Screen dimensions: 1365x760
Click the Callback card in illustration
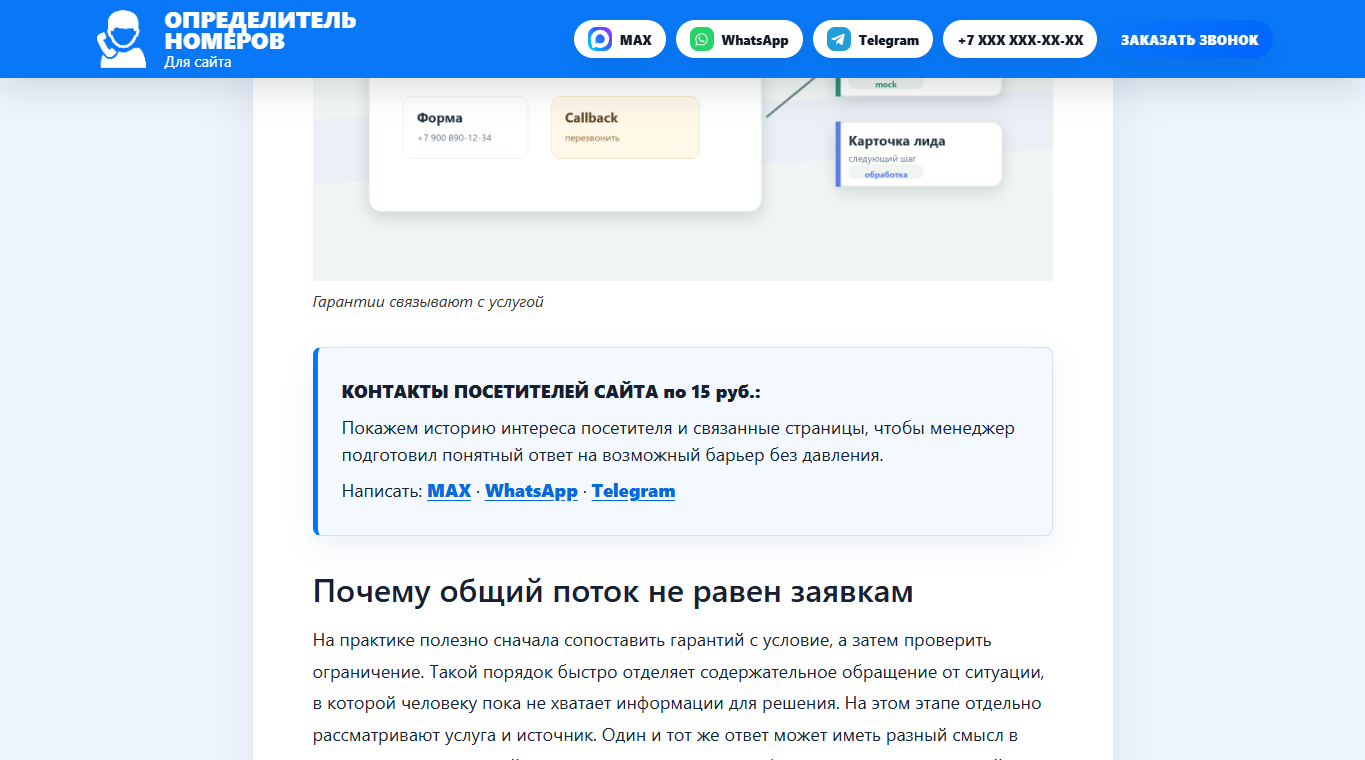(625, 127)
